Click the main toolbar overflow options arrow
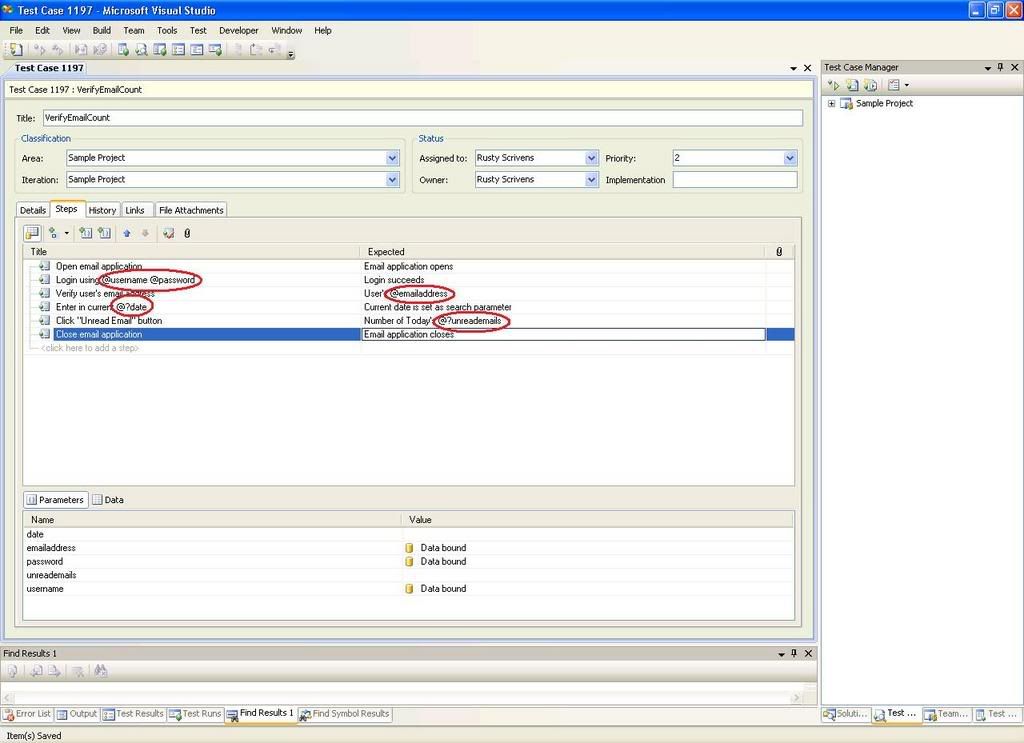Screen dimensions: 1024x743 pos(291,54)
